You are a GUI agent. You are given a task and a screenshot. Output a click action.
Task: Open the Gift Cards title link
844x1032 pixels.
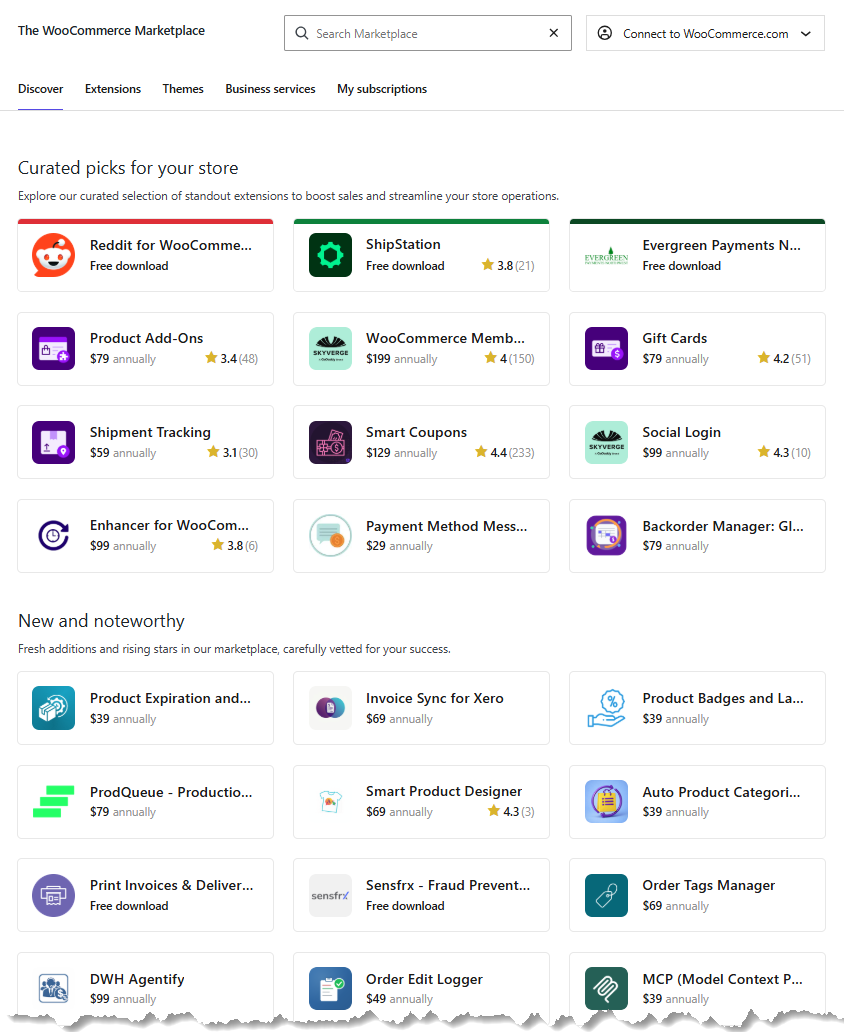click(675, 338)
